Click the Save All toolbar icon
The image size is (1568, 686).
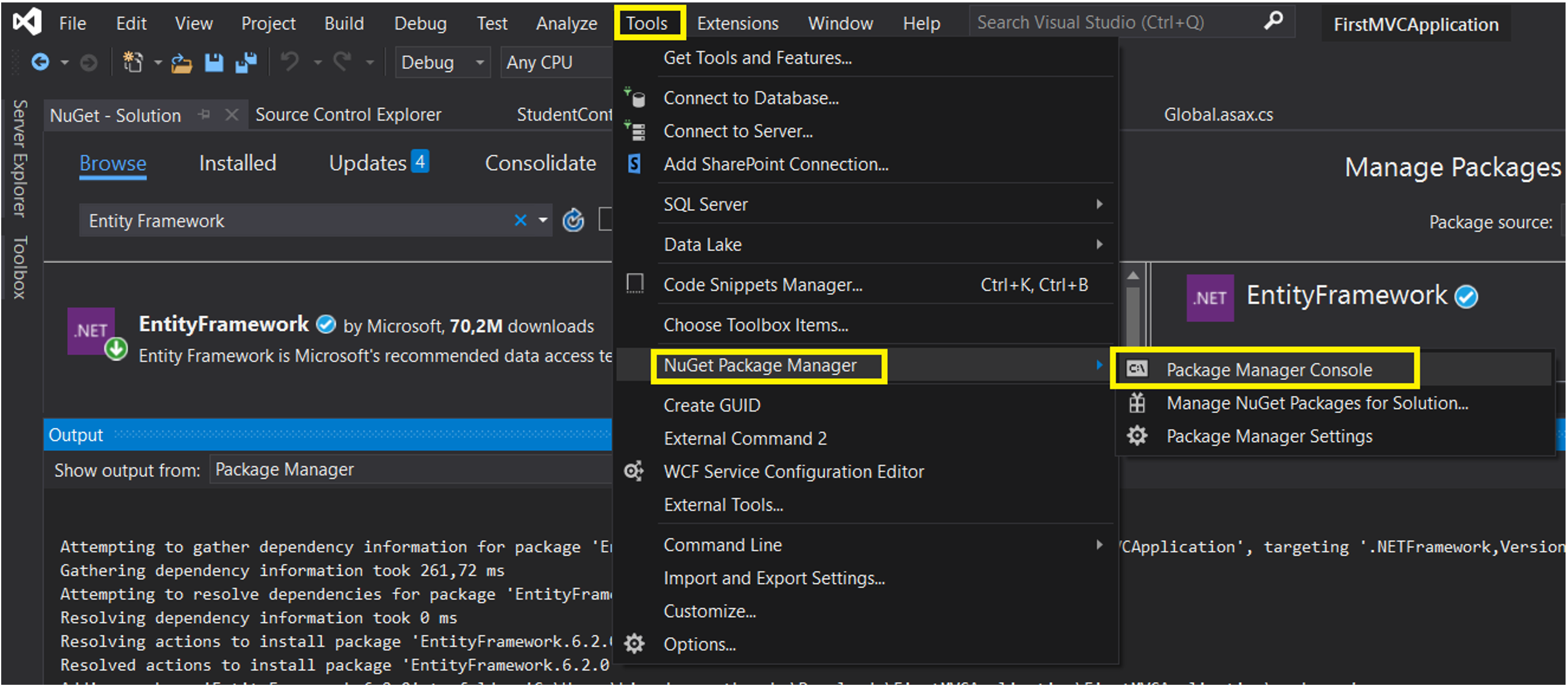click(246, 62)
